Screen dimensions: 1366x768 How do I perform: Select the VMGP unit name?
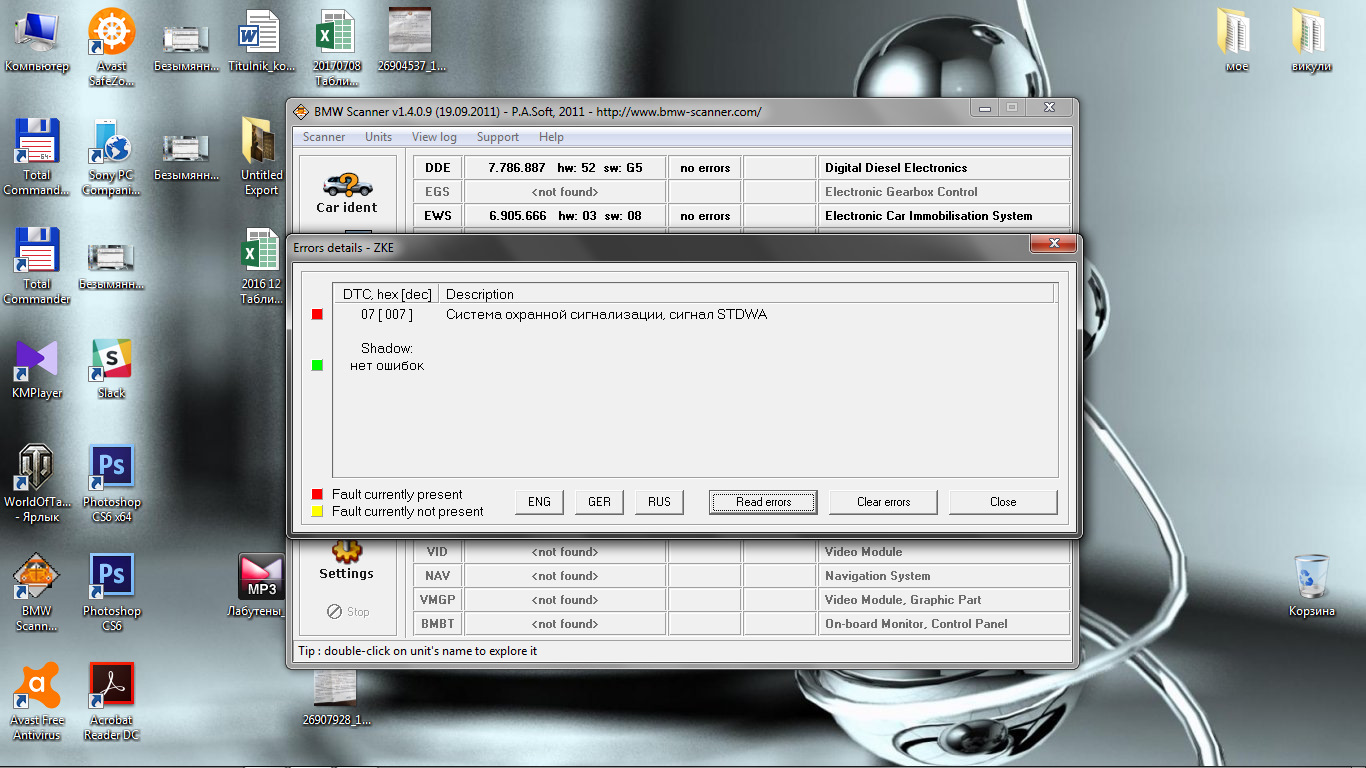(x=437, y=600)
